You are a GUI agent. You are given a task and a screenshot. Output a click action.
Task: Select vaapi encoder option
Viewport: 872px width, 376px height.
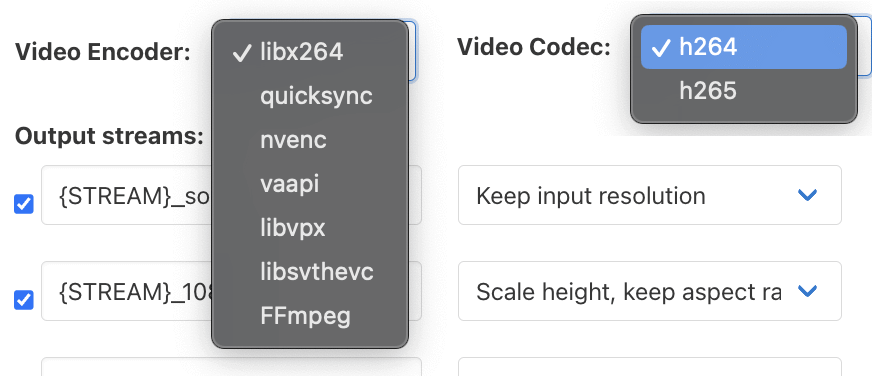pos(310,184)
